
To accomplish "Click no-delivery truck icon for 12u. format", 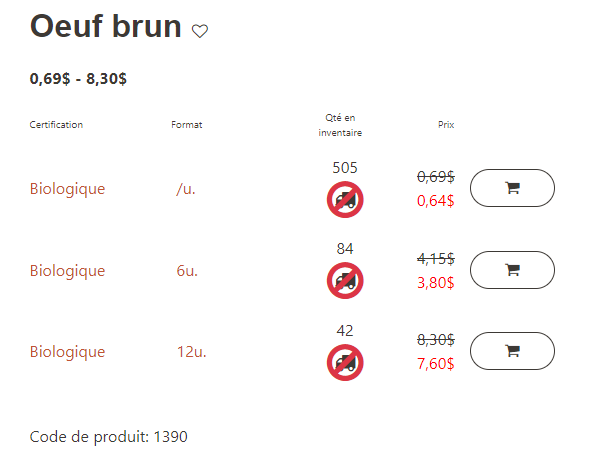I will 345,363.
